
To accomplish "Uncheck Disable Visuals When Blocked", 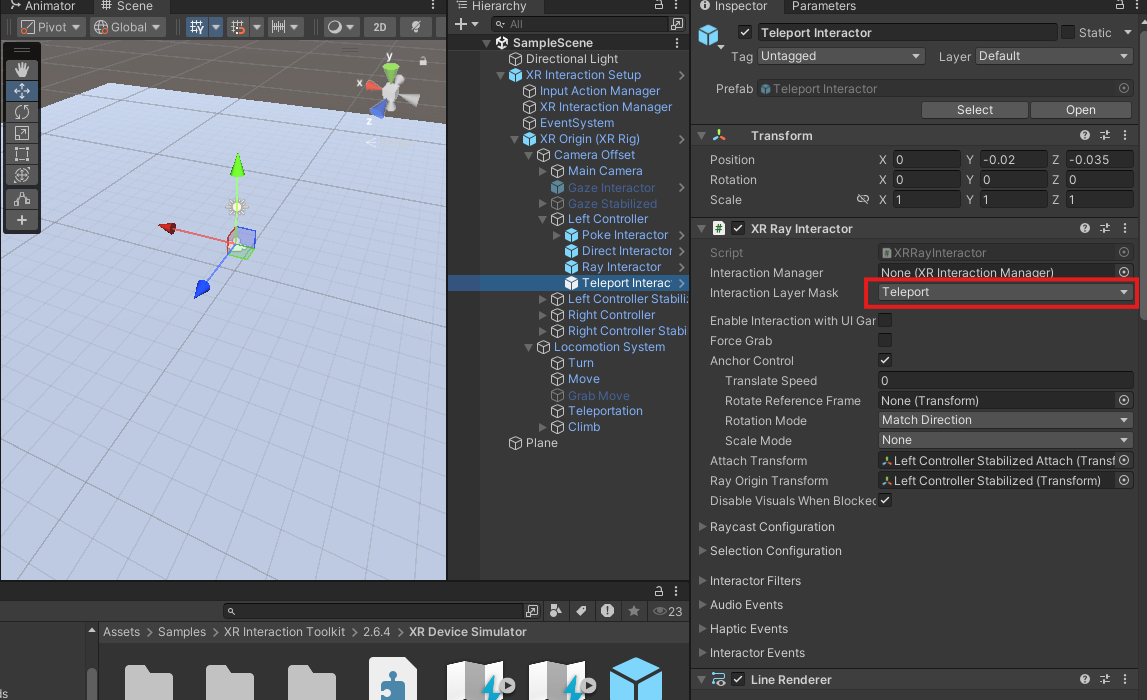I will tap(885, 500).
